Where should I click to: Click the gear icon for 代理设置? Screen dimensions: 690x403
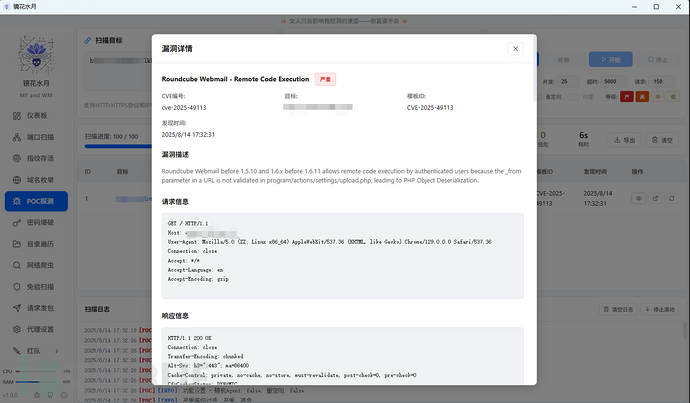(x=17, y=329)
